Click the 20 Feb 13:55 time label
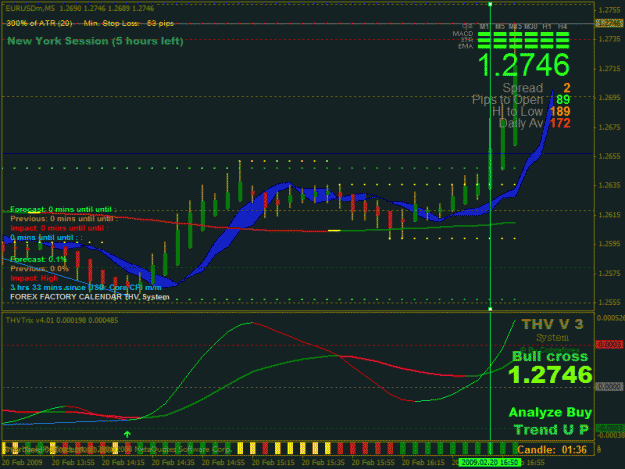This screenshot has height=469, width=625. pyautogui.click(x=73, y=463)
